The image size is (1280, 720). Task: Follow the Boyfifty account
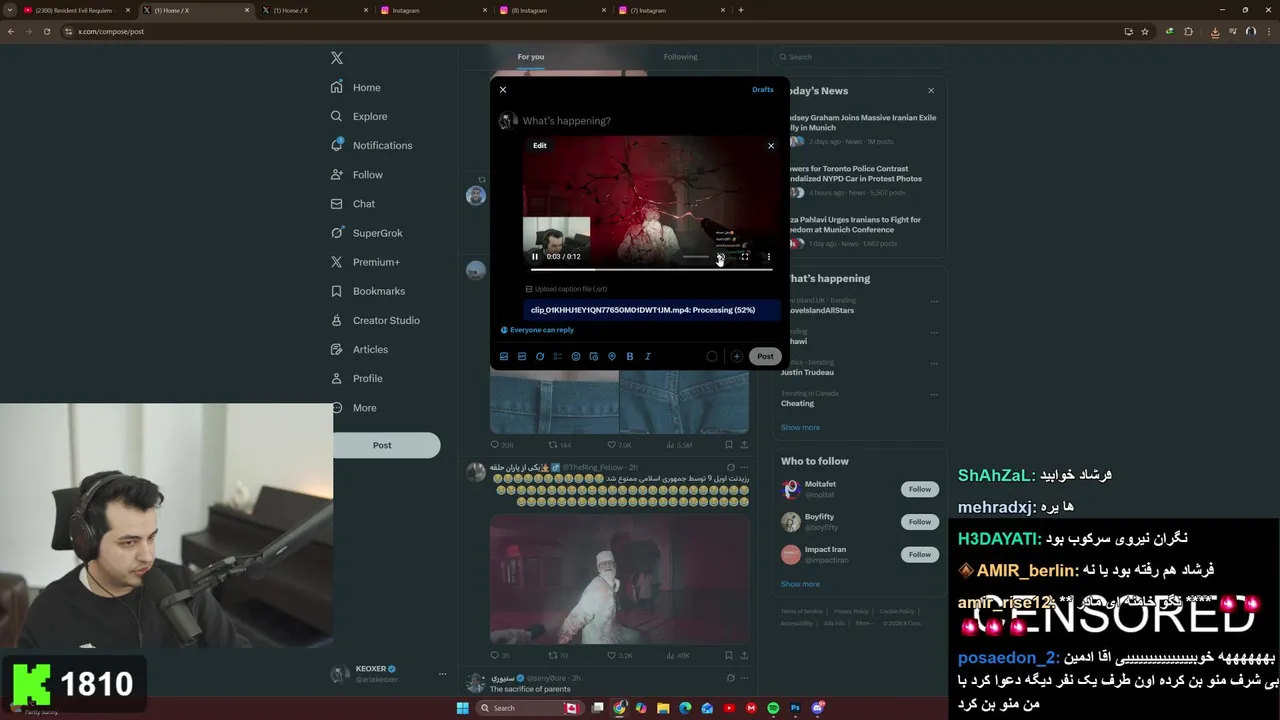(x=920, y=522)
